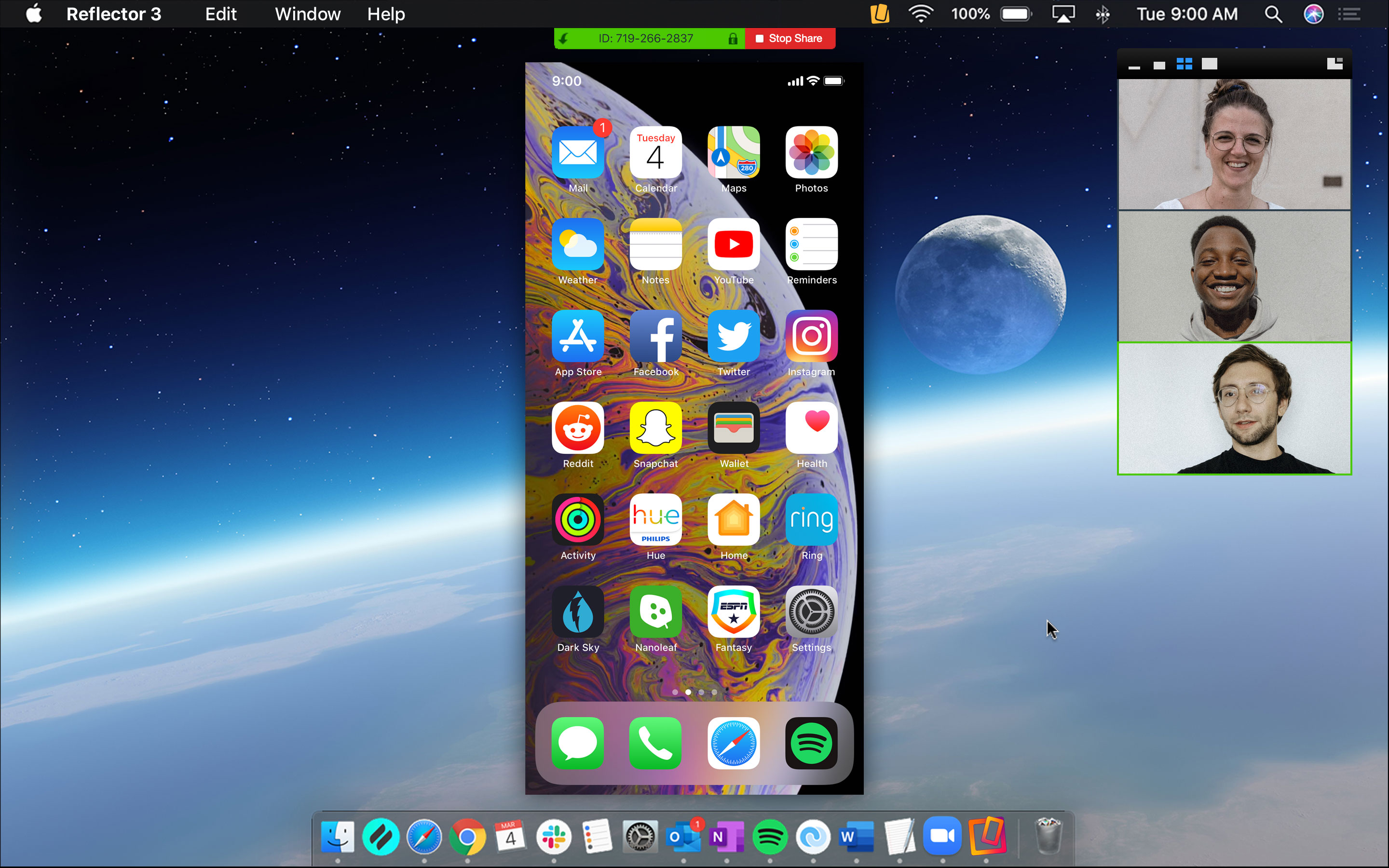
Task: Tap the Philips Hue app icon
Action: (x=655, y=520)
